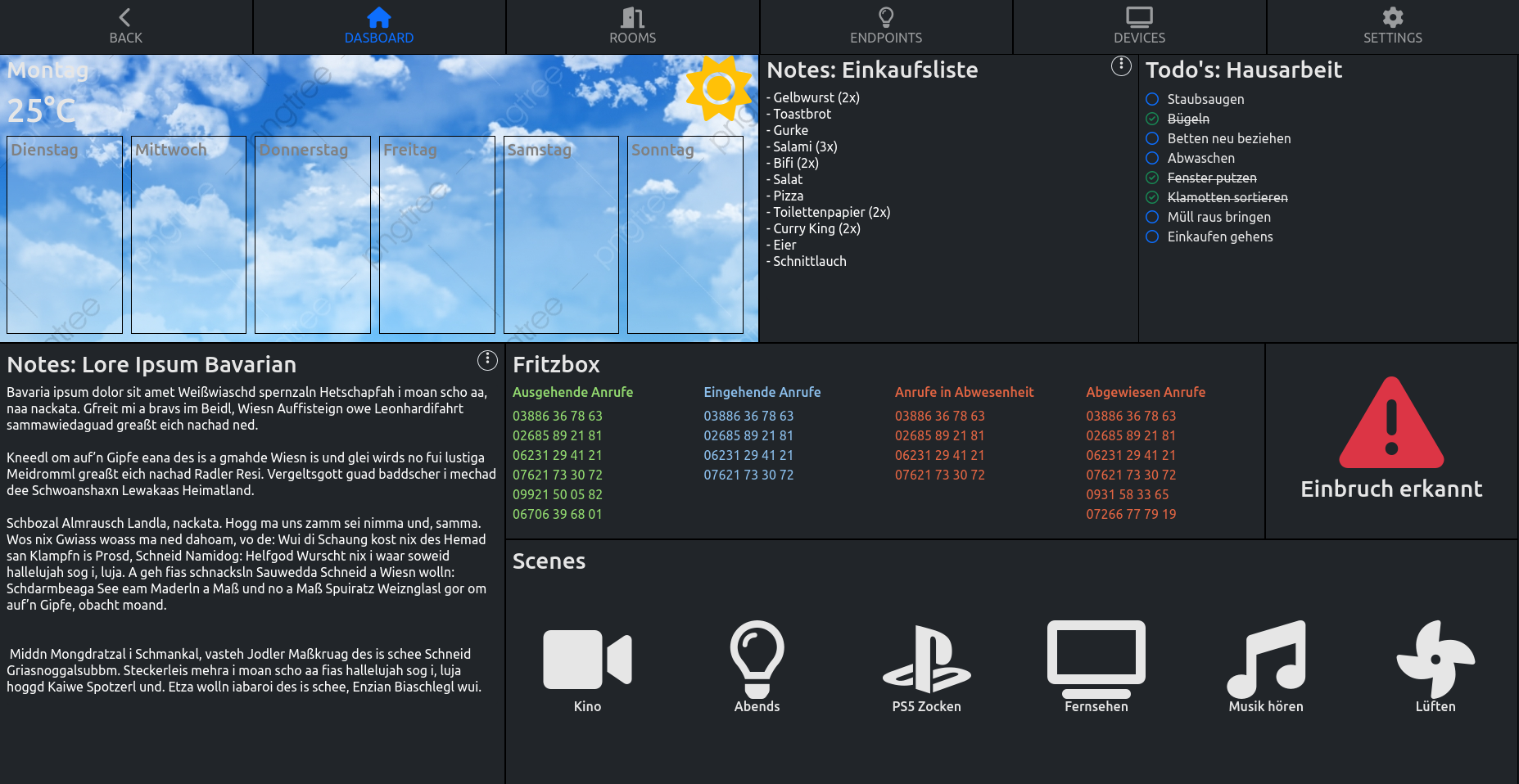This screenshot has height=784, width=1519.
Task: Switch to the Rooms tab
Action: 632,26
